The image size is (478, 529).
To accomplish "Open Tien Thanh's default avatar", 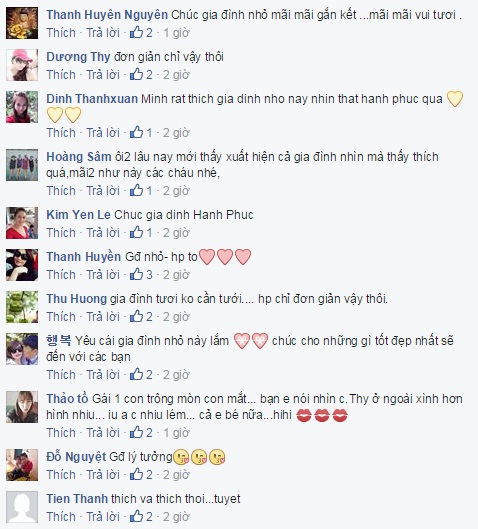I will [22, 507].
